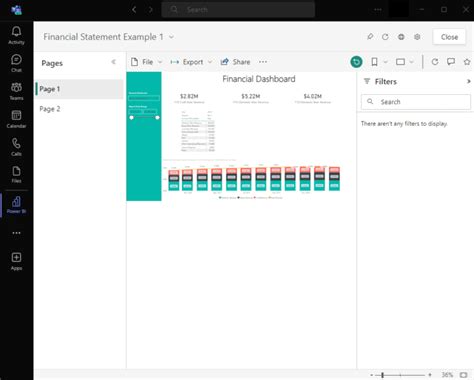This screenshot has width=474, height=380.
Task: Click 'There aren't any filters to display' text
Action: 404,124
